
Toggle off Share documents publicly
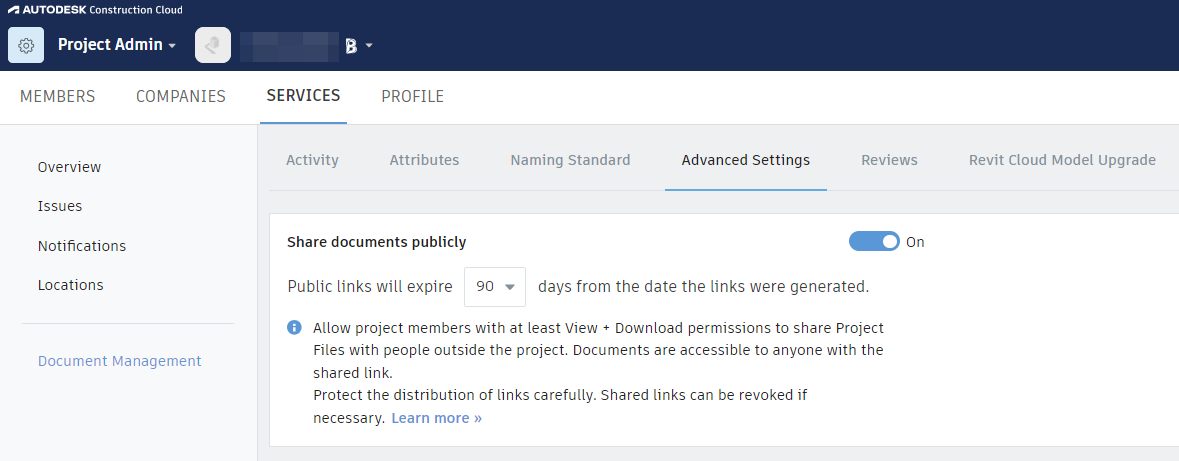[x=874, y=241]
